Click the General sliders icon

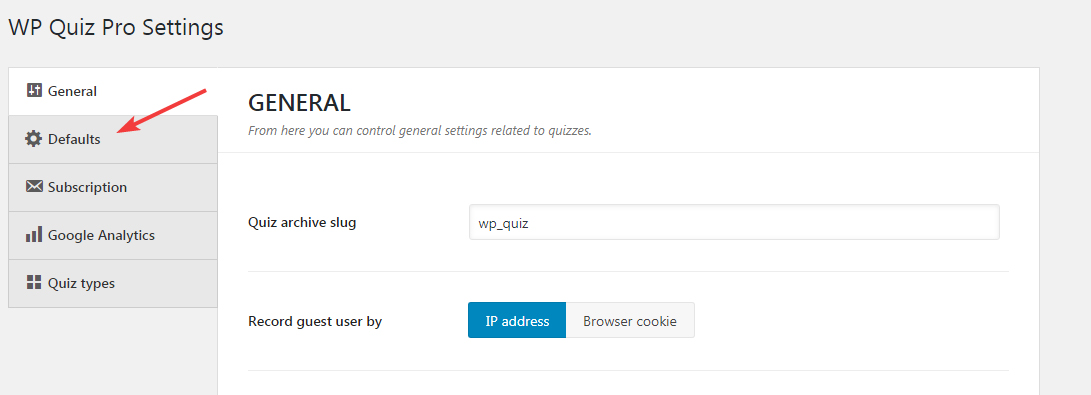click(x=33, y=90)
